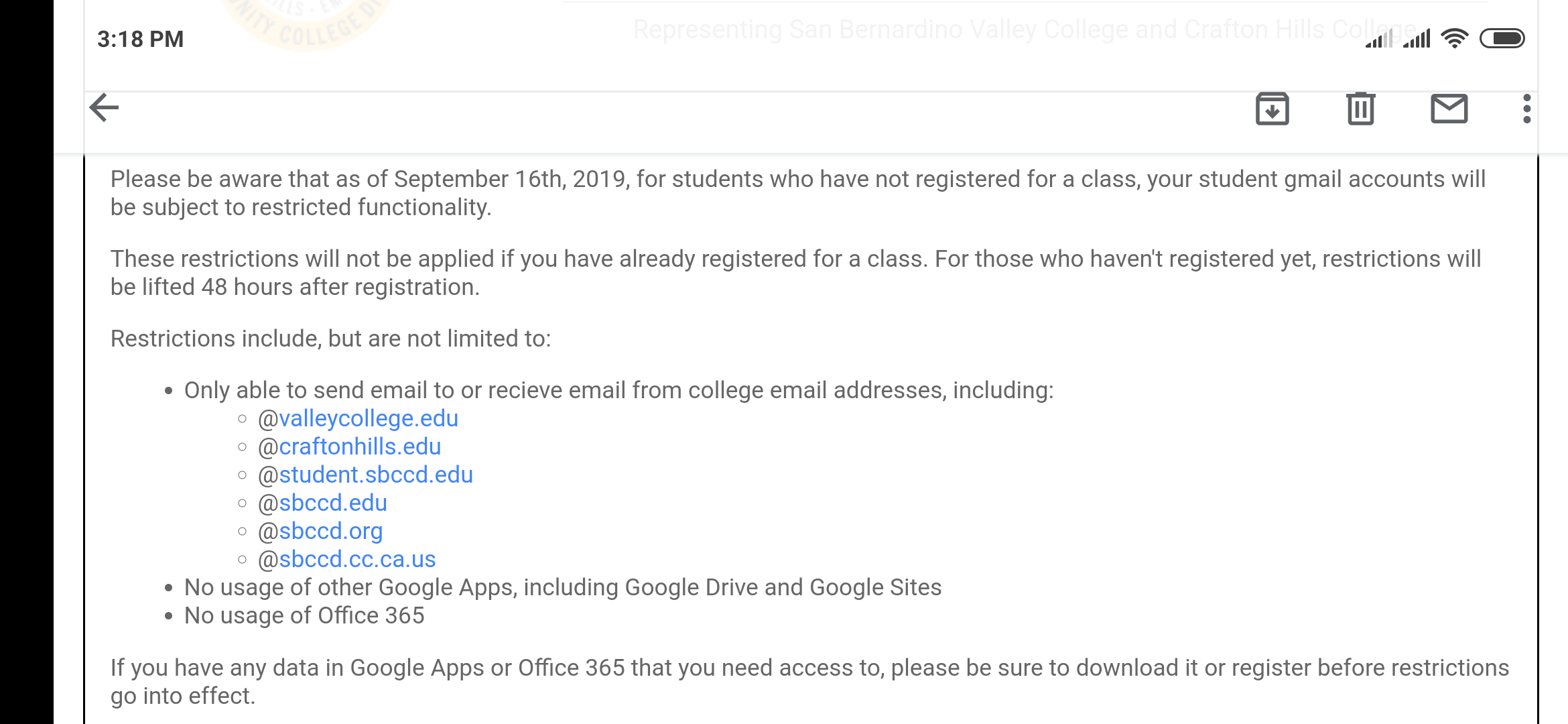Archive this email with the archive icon
This screenshot has height=724, width=1568.
(1272, 109)
